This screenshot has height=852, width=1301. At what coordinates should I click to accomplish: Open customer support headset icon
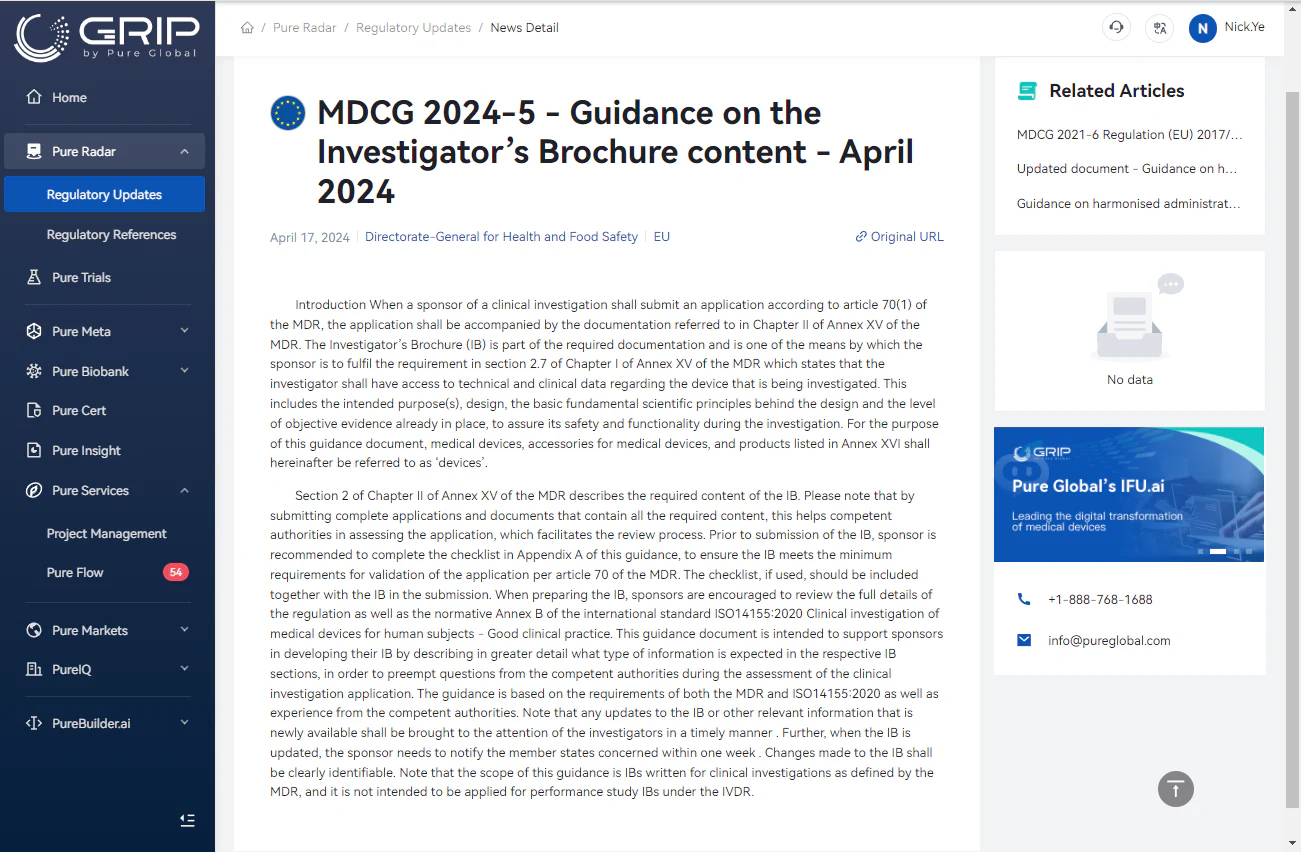(x=1116, y=27)
